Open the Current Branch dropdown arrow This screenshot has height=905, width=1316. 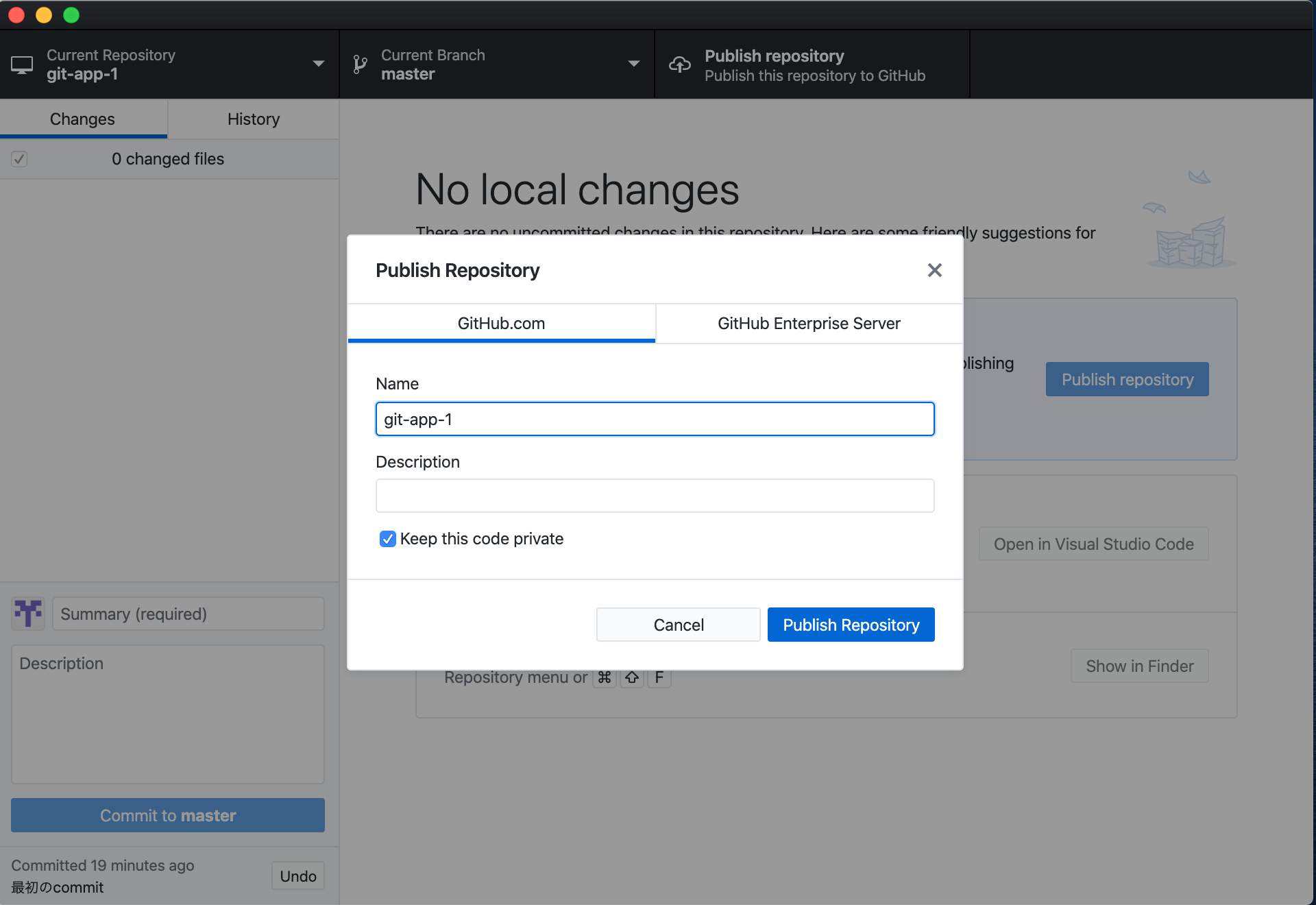pyautogui.click(x=633, y=64)
